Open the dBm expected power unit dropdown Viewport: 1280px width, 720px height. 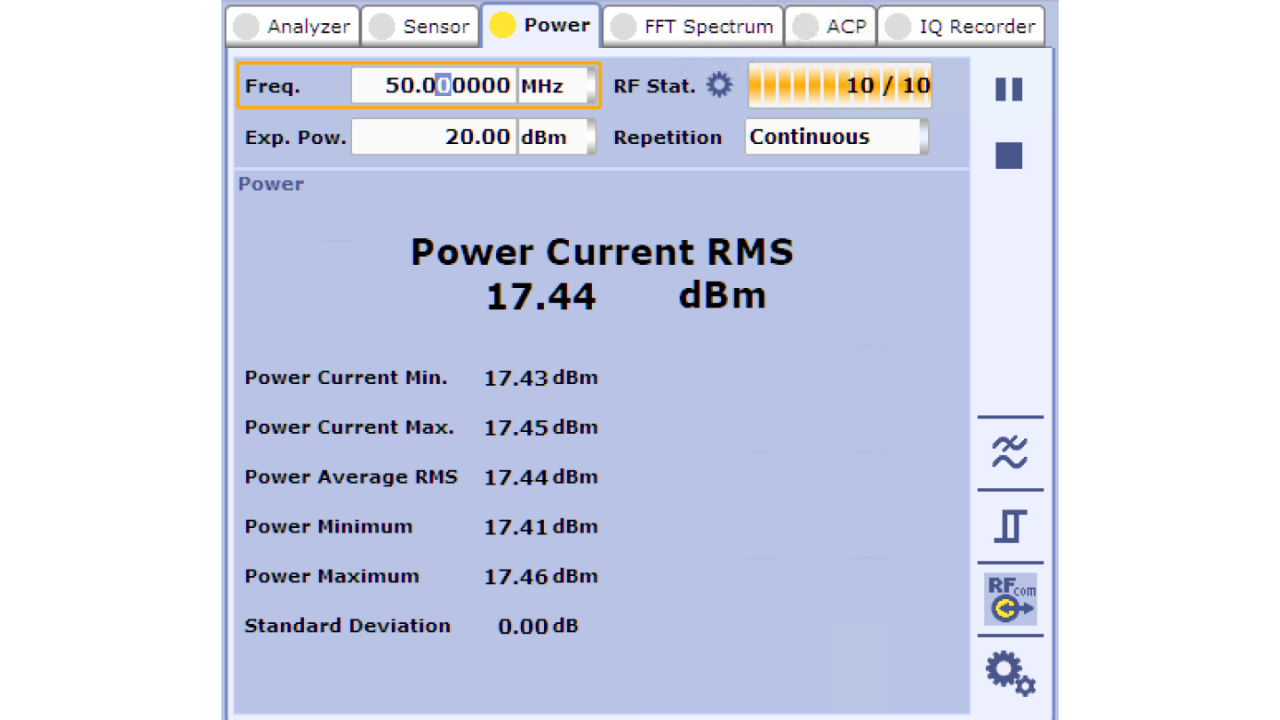click(x=556, y=137)
